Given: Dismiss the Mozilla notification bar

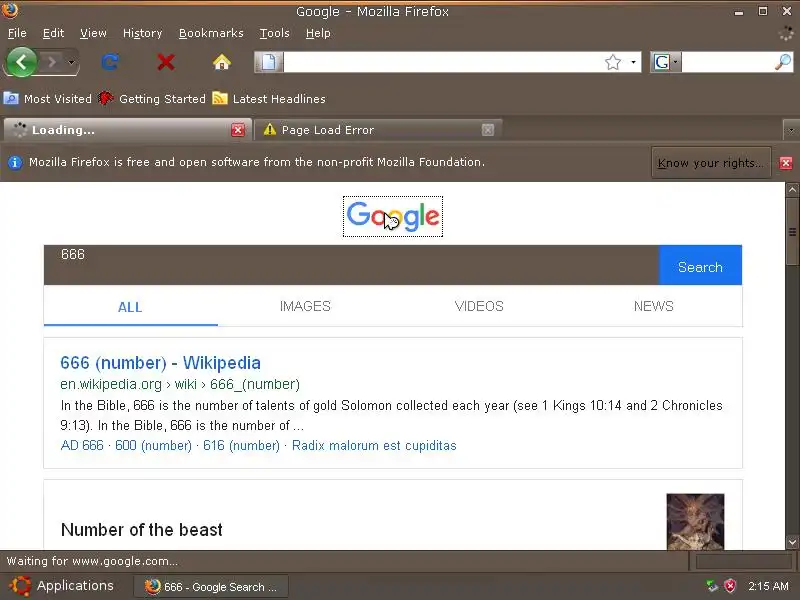Looking at the screenshot, I should pos(786,163).
